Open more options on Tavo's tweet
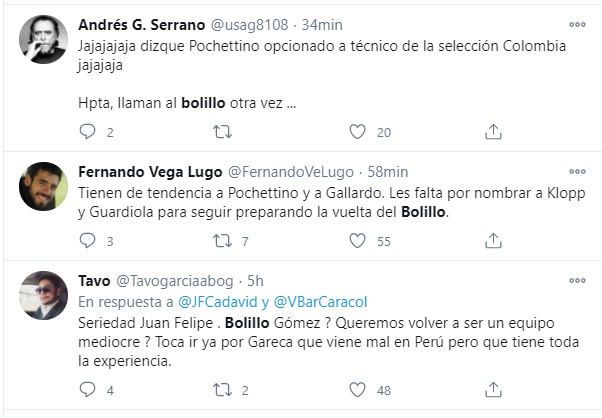The image size is (602, 418). coord(577,282)
